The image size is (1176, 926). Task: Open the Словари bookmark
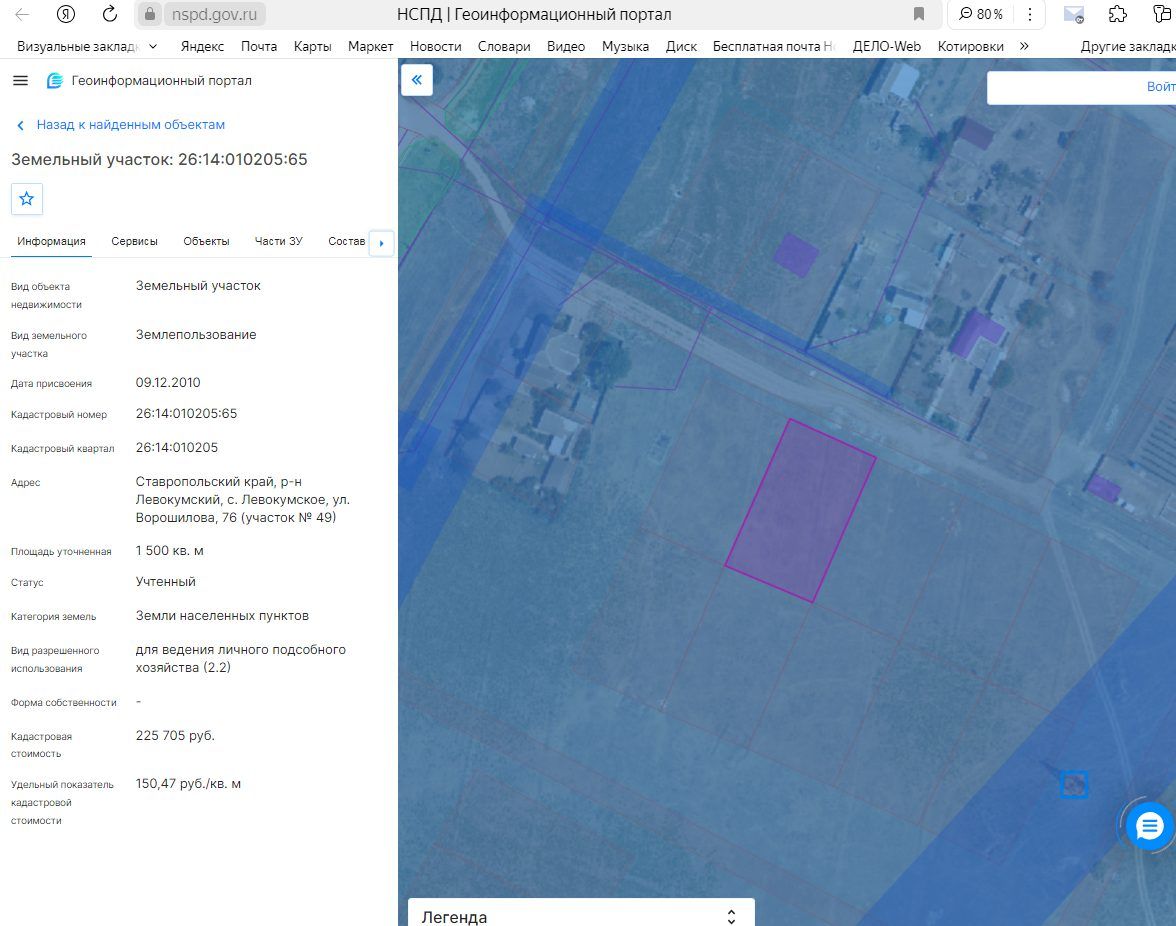[504, 46]
